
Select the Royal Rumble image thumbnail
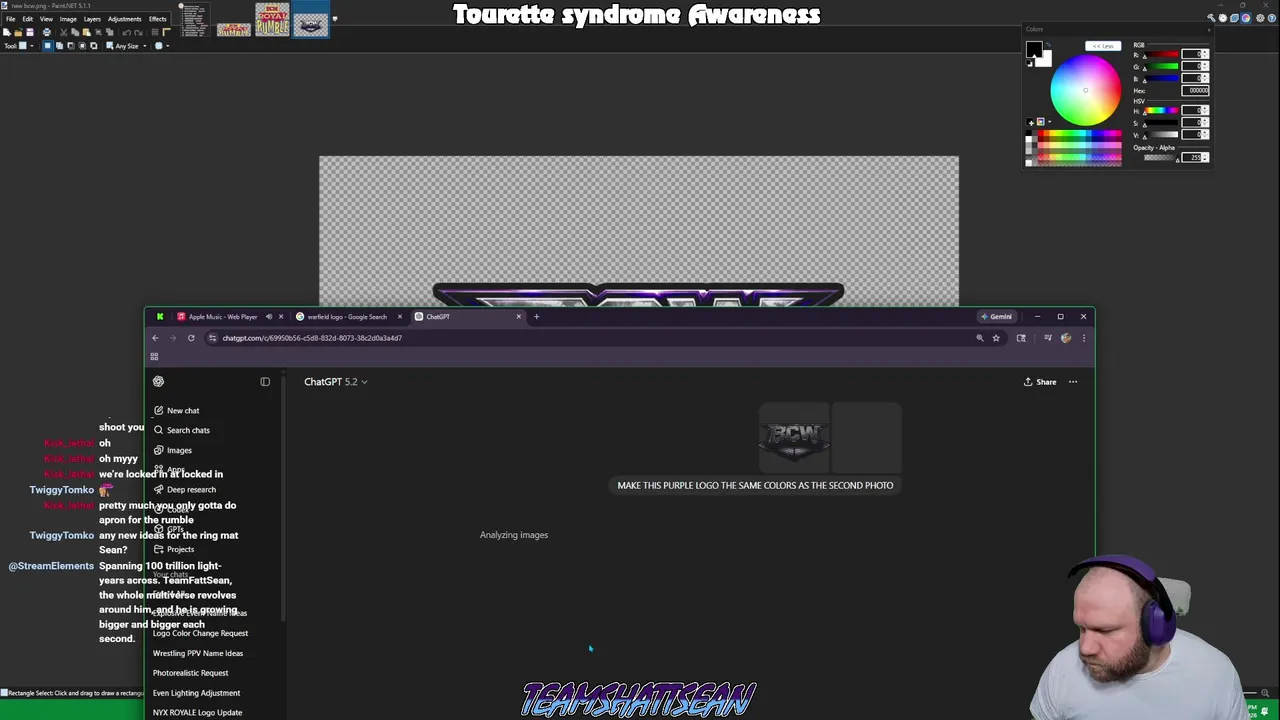tap(272, 19)
